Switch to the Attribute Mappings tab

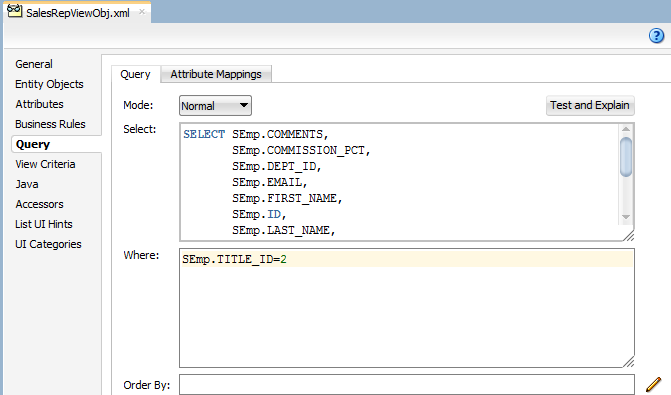(216, 74)
